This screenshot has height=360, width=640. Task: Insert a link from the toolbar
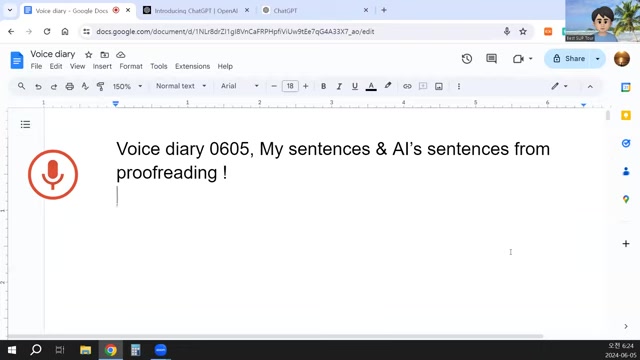click(407, 86)
